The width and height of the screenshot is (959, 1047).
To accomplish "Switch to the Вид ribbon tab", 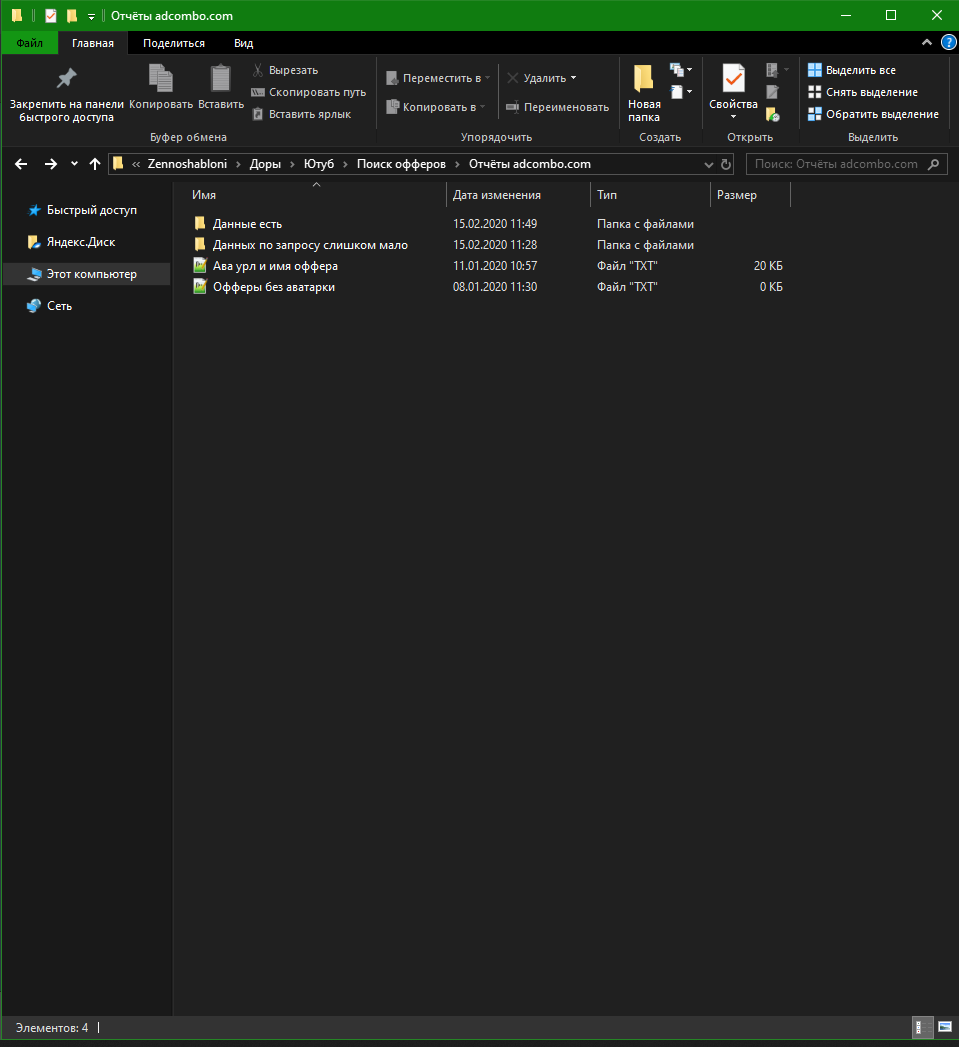I will coord(243,43).
